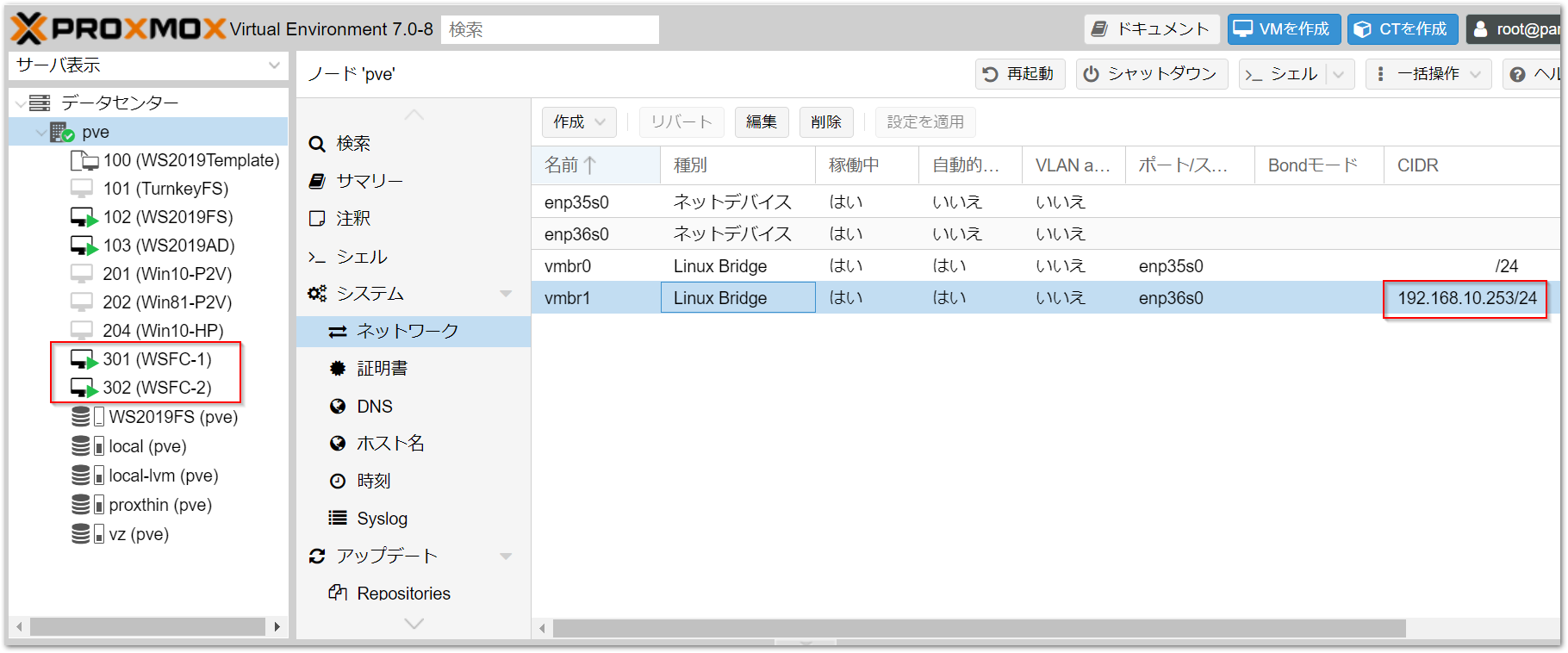The image size is (1568, 653).
Task: Open the 作成 dropdown button
Action: point(579,122)
